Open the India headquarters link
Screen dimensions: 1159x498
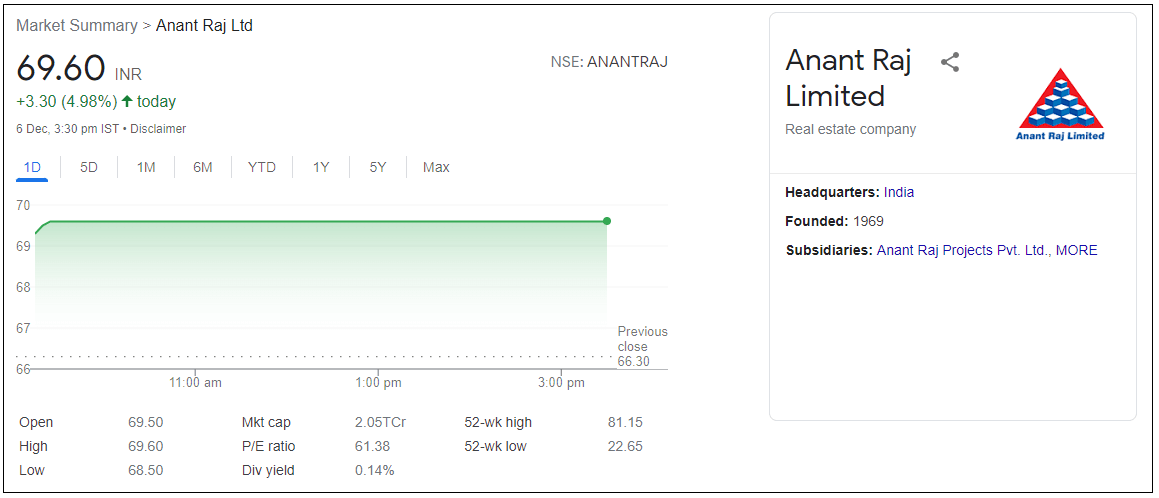(899, 192)
